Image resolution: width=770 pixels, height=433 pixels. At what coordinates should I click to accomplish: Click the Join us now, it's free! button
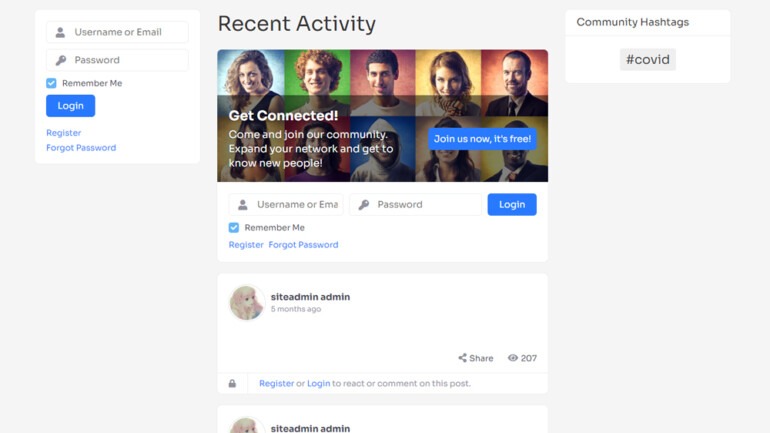(x=482, y=139)
